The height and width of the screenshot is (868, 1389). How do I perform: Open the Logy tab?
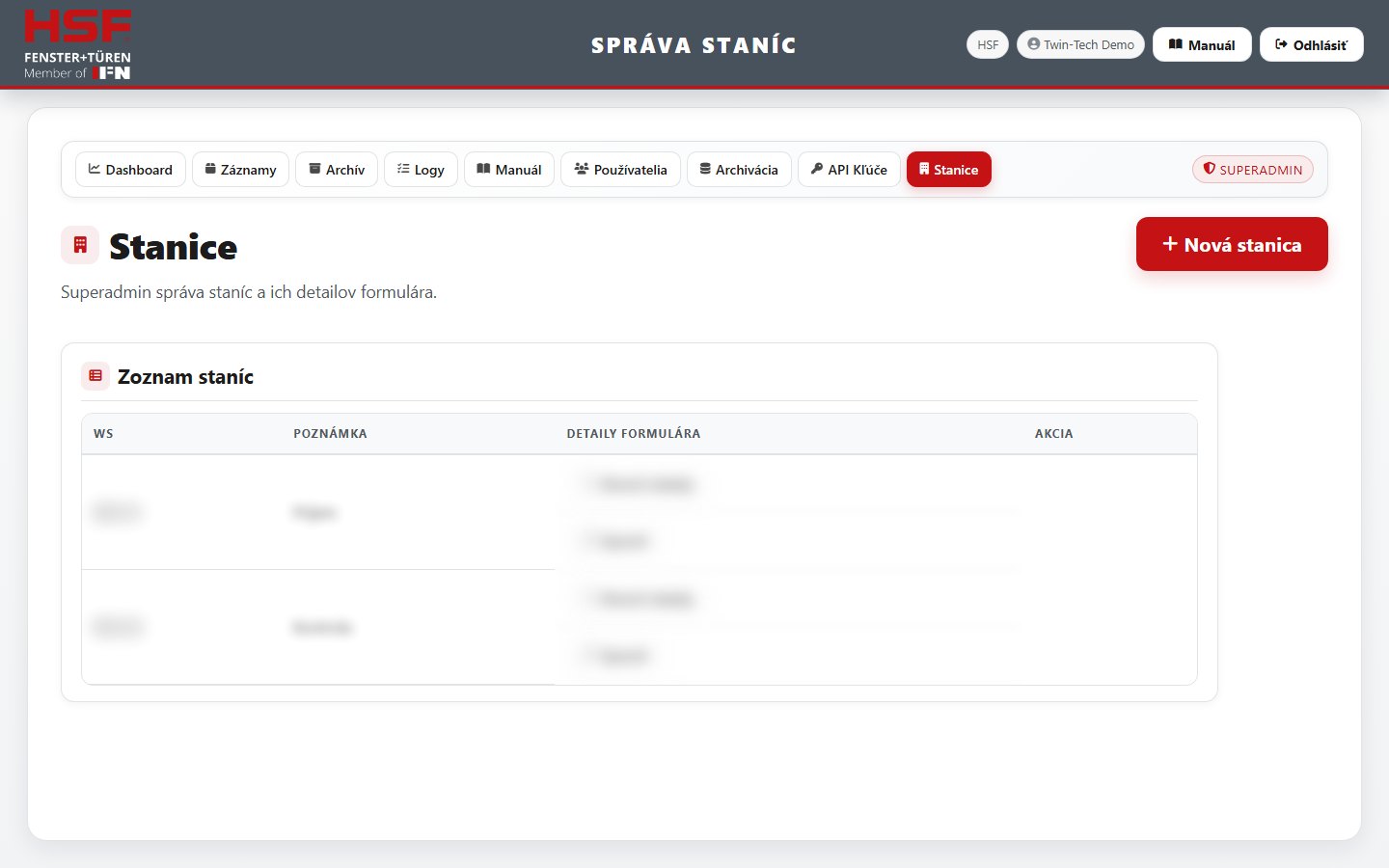click(421, 170)
